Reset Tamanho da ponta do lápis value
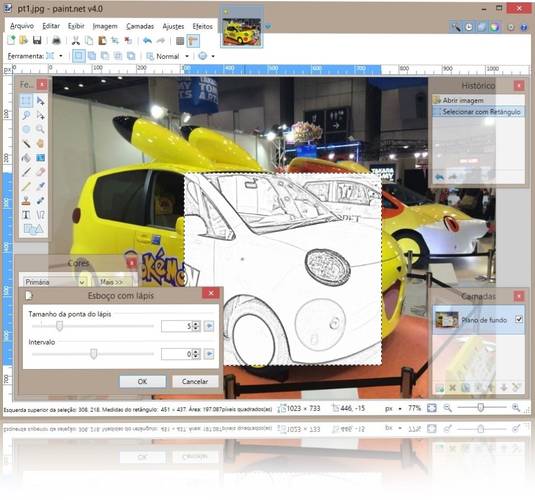 click(x=209, y=326)
